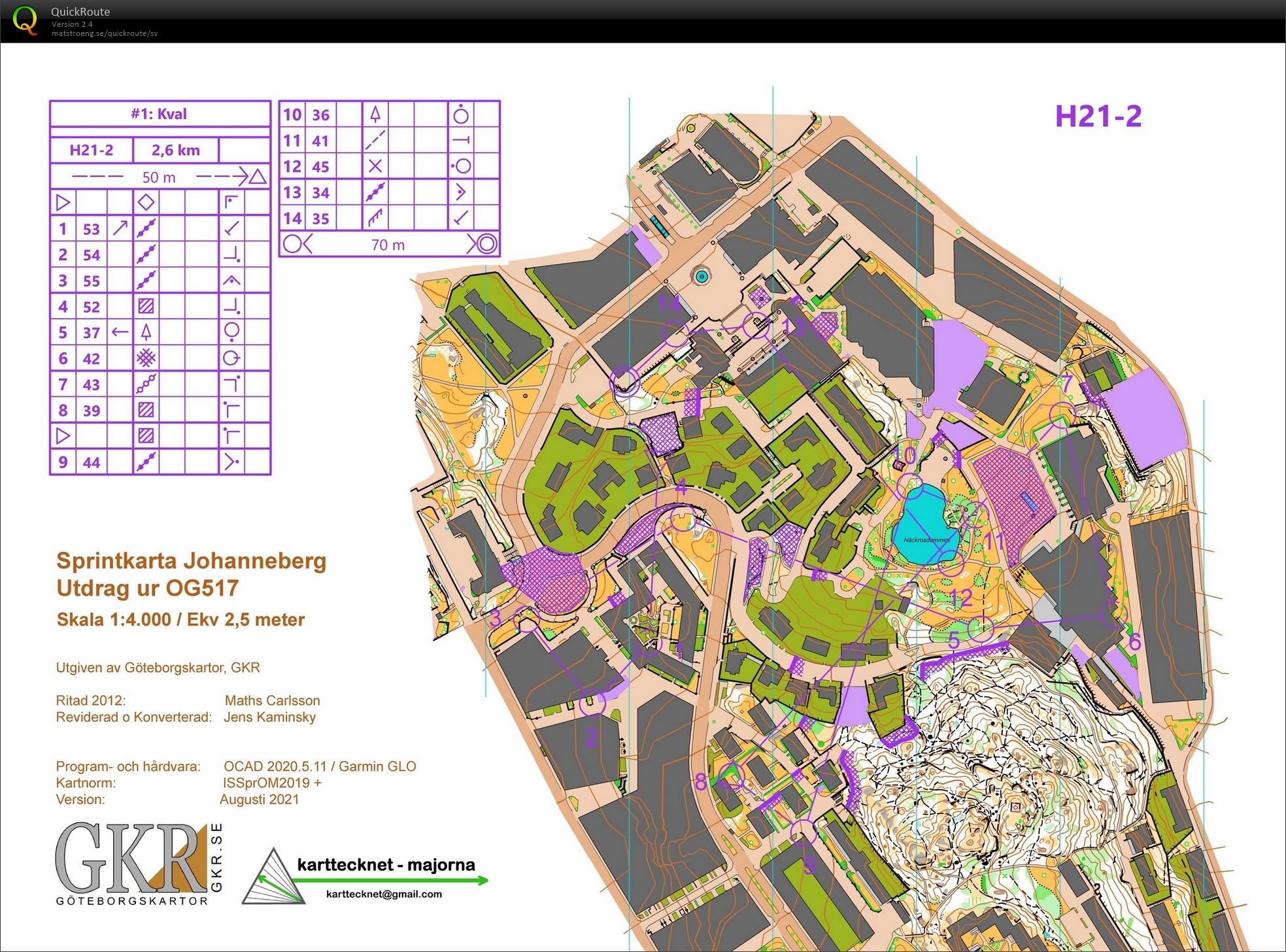
Task: Click control code 54
Action: point(92,255)
